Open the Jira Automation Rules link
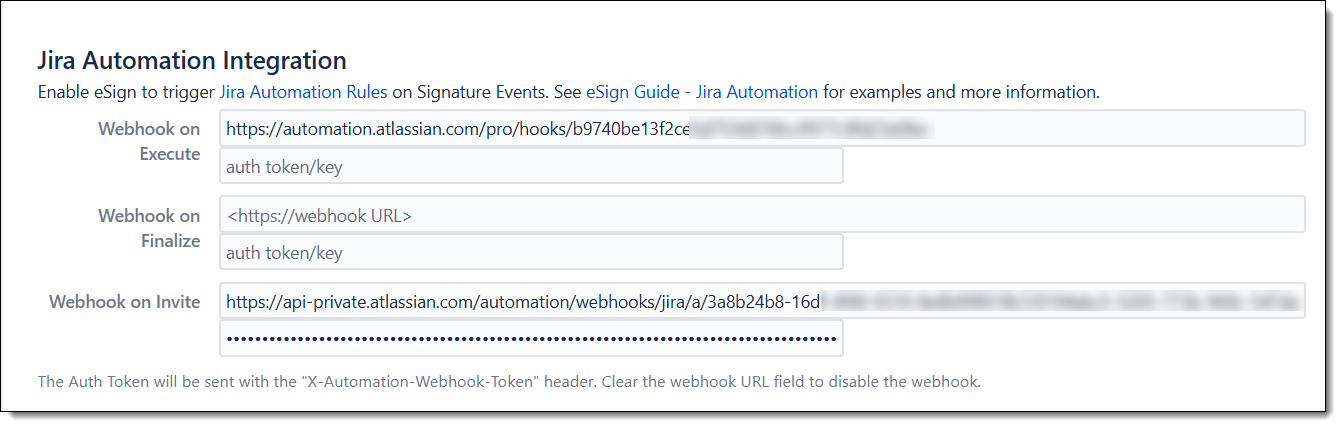This screenshot has height=427, width=1341. tap(303, 92)
